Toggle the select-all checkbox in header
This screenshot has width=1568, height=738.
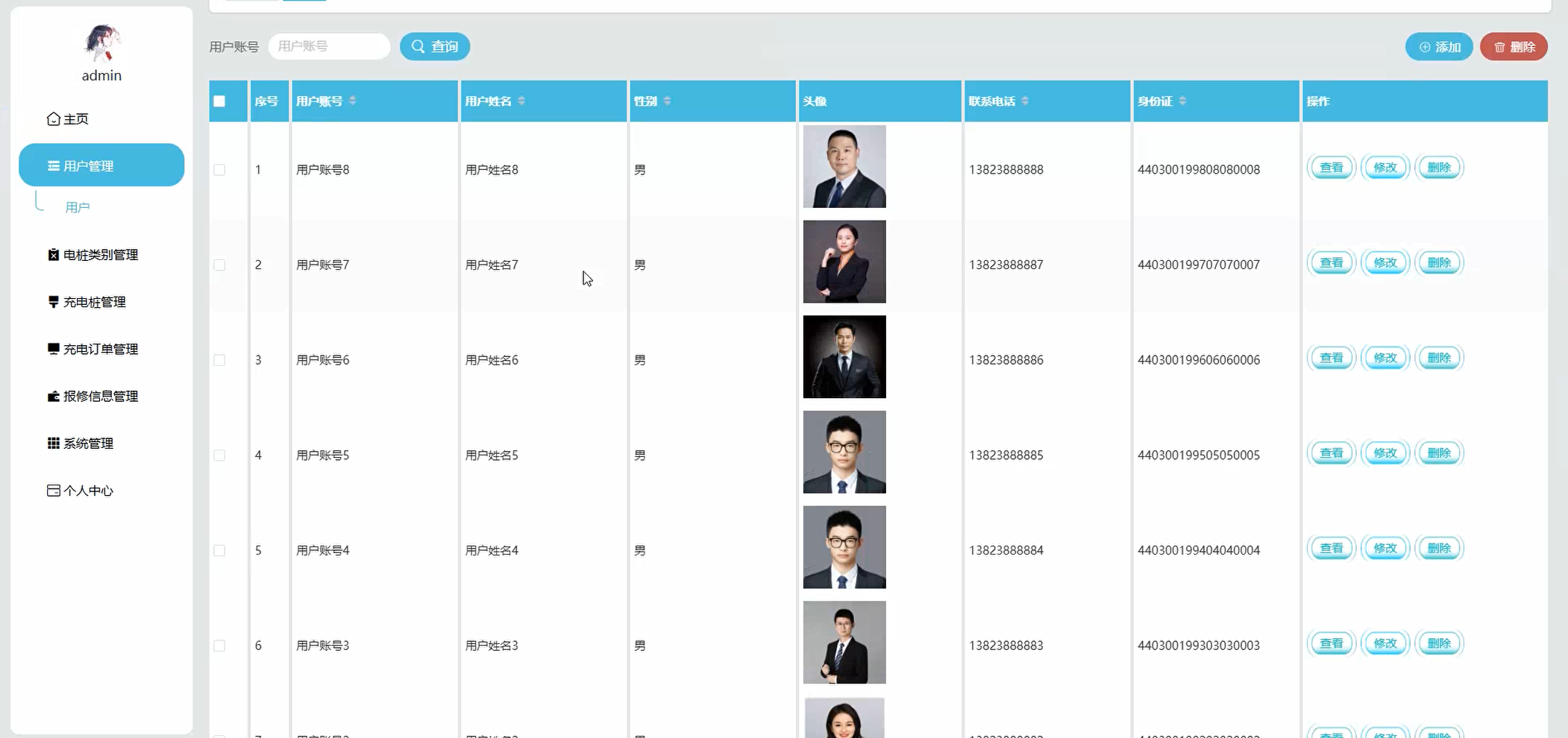pos(219,101)
